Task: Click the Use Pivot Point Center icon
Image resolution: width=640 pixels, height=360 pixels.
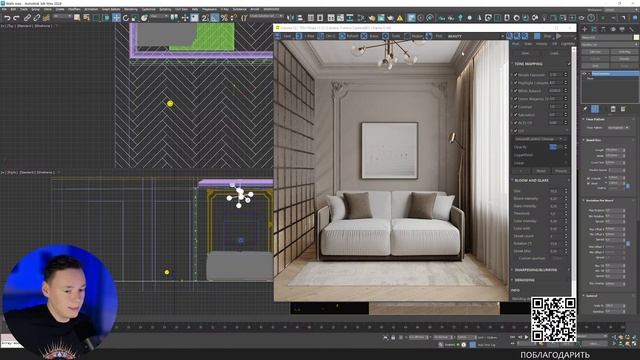Action: pyautogui.click(x=175, y=18)
